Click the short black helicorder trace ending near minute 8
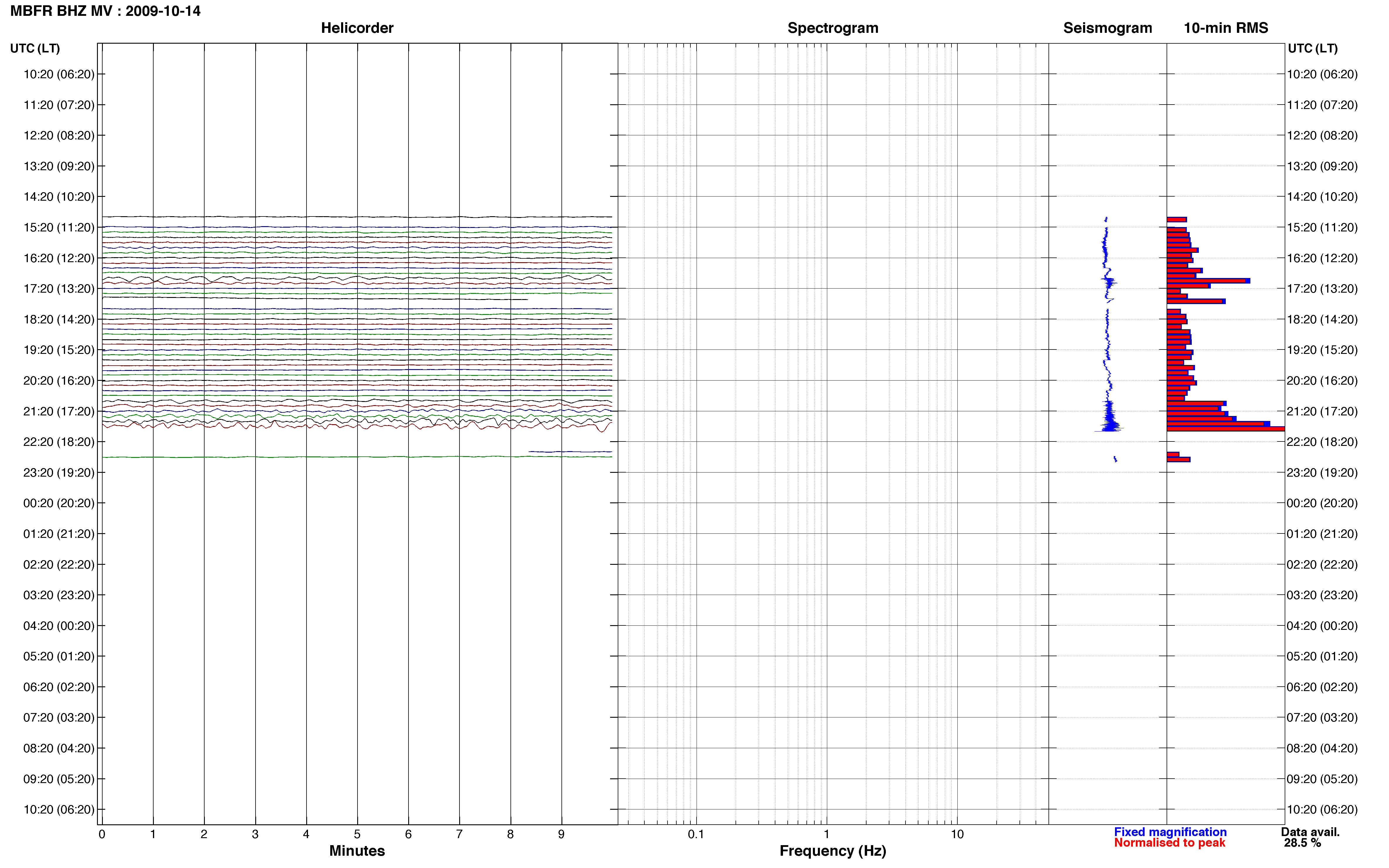The image size is (1389, 868). click(x=315, y=299)
